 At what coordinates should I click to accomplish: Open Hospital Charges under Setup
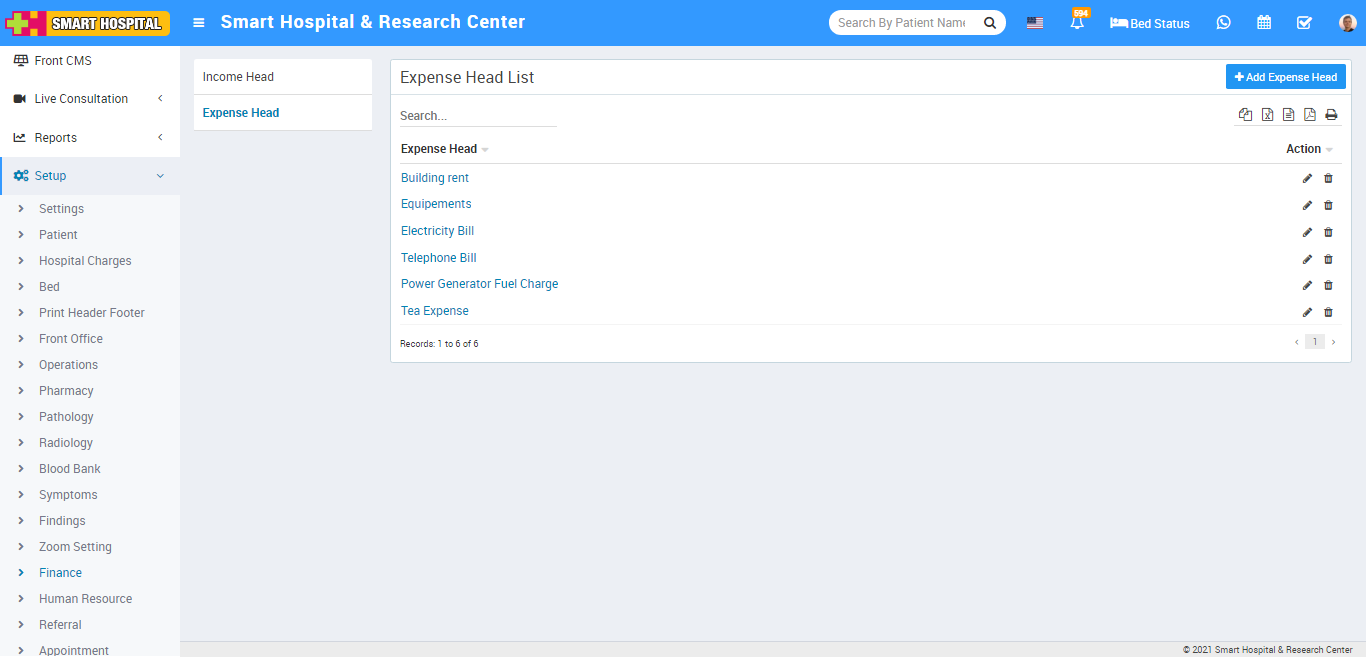[x=85, y=261]
